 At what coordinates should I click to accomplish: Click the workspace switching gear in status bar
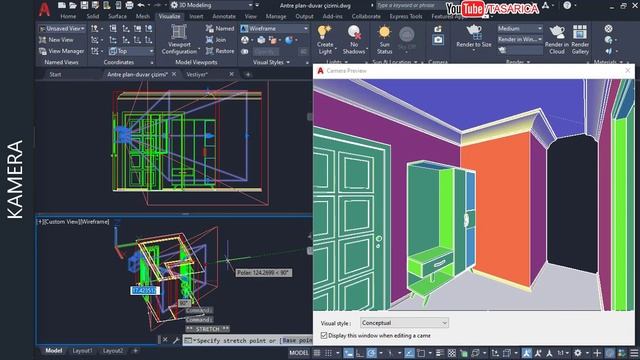(x=578, y=353)
